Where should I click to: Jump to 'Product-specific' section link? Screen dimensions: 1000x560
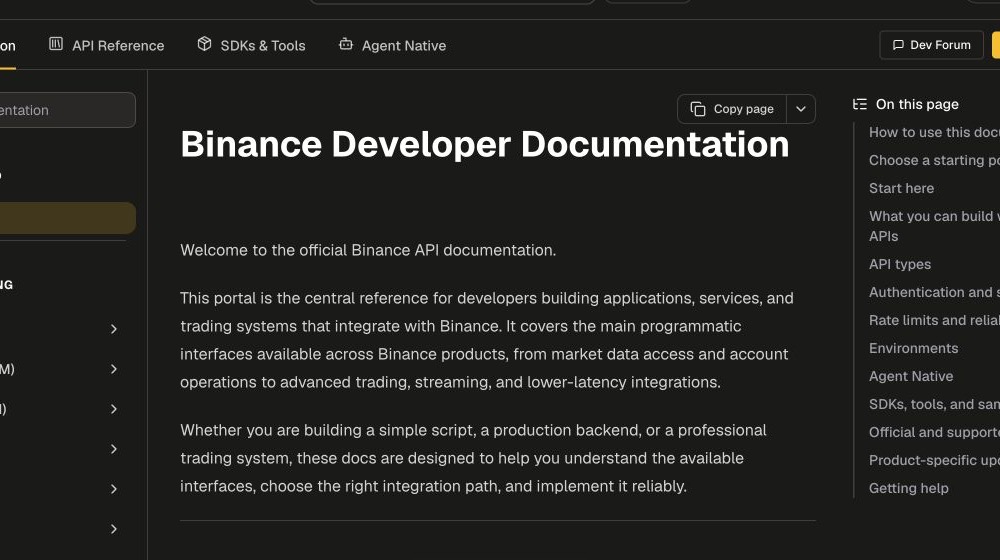934,461
